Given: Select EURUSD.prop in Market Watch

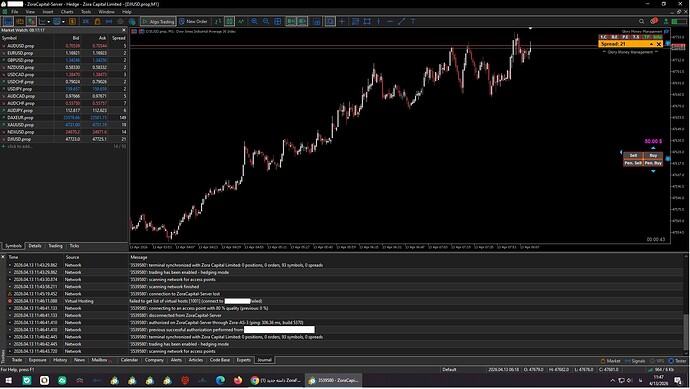Looking at the screenshot, I should point(64,53).
